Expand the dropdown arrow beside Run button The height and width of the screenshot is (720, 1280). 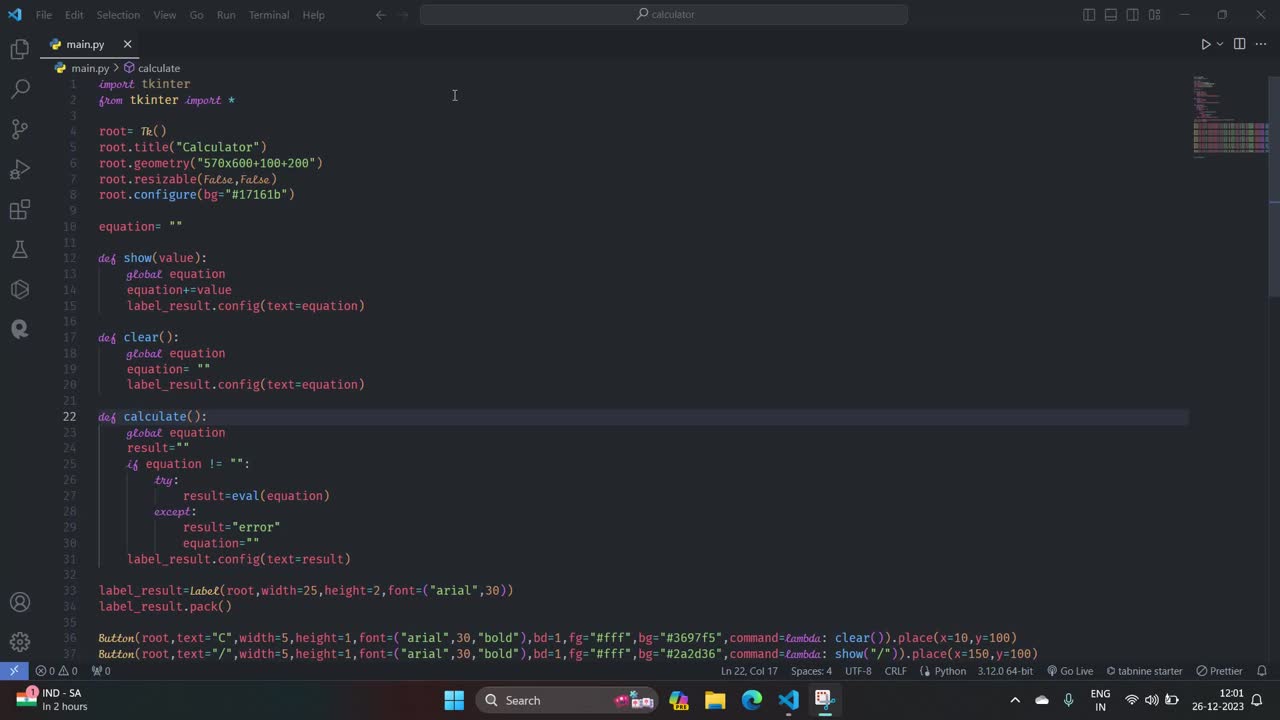1220,44
